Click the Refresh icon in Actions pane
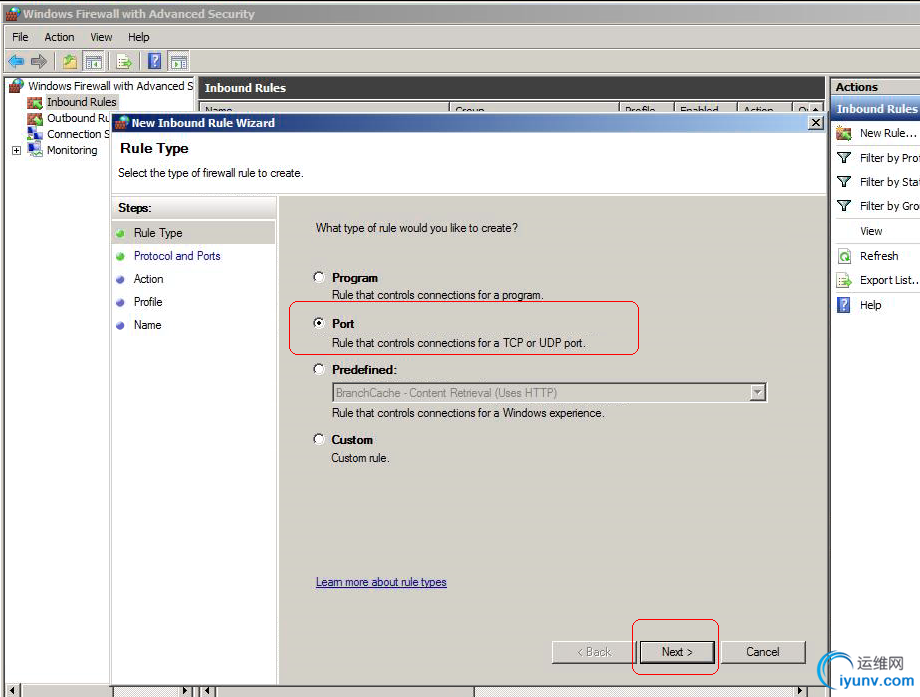The image size is (920, 697). click(x=844, y=256)
